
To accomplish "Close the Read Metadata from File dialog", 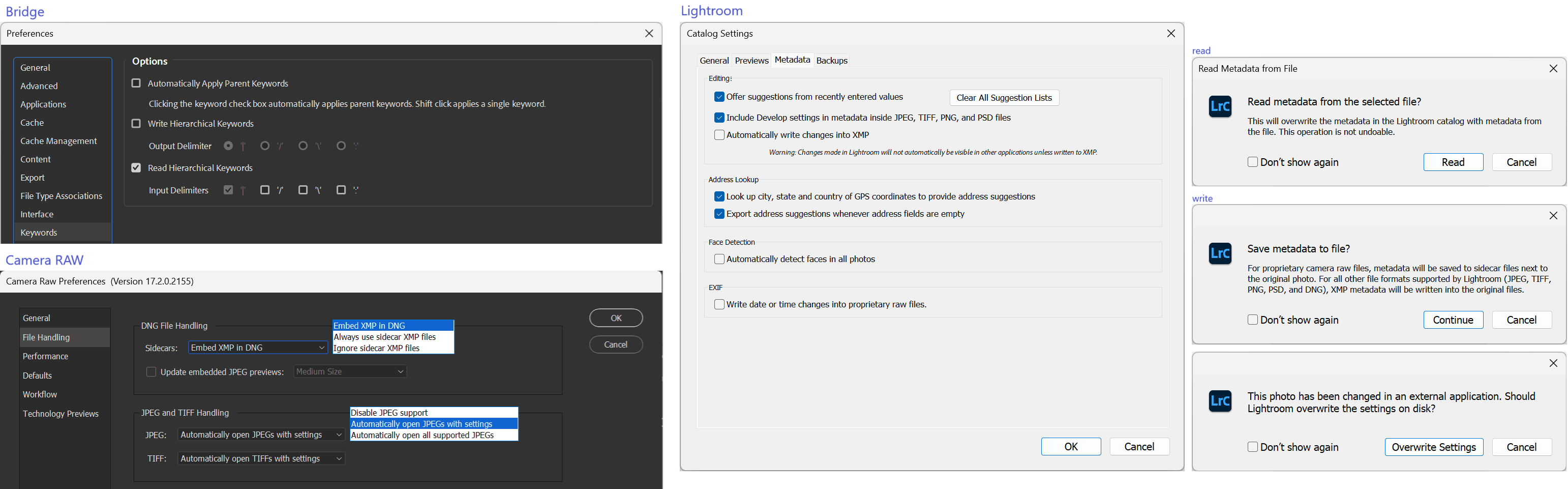I will coord(1553,68).
